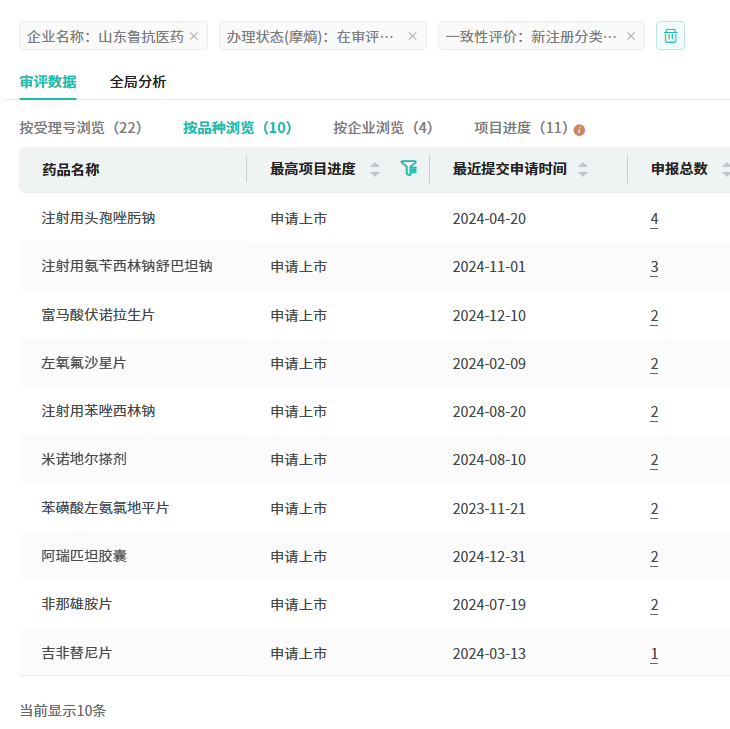Open count link 3 for 注射用氨苄西林钠舒巴坦钠
This screenshot has height=729, width=730.
tap(654, 267)
